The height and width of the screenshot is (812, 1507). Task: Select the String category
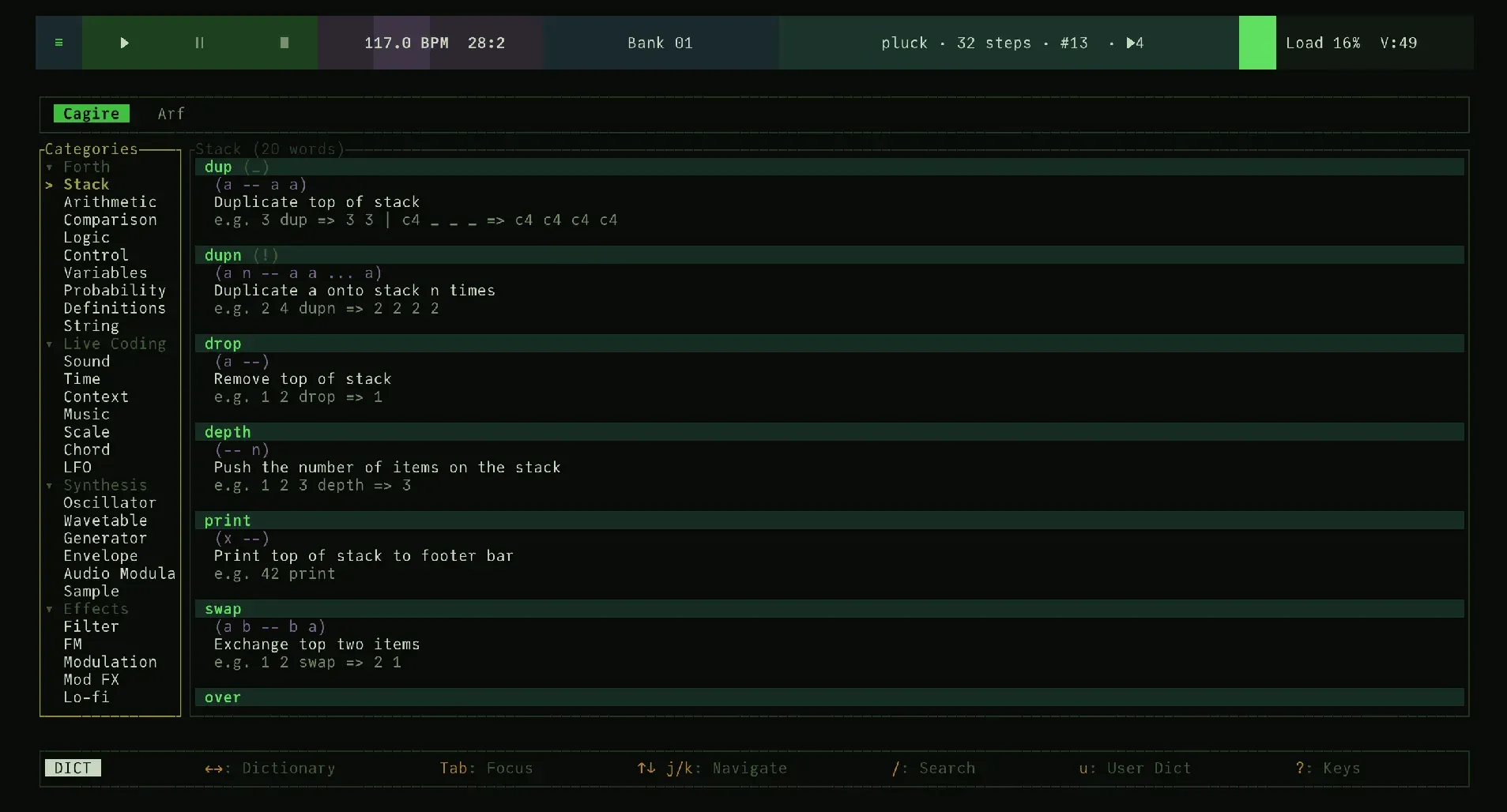coord(91,325)
